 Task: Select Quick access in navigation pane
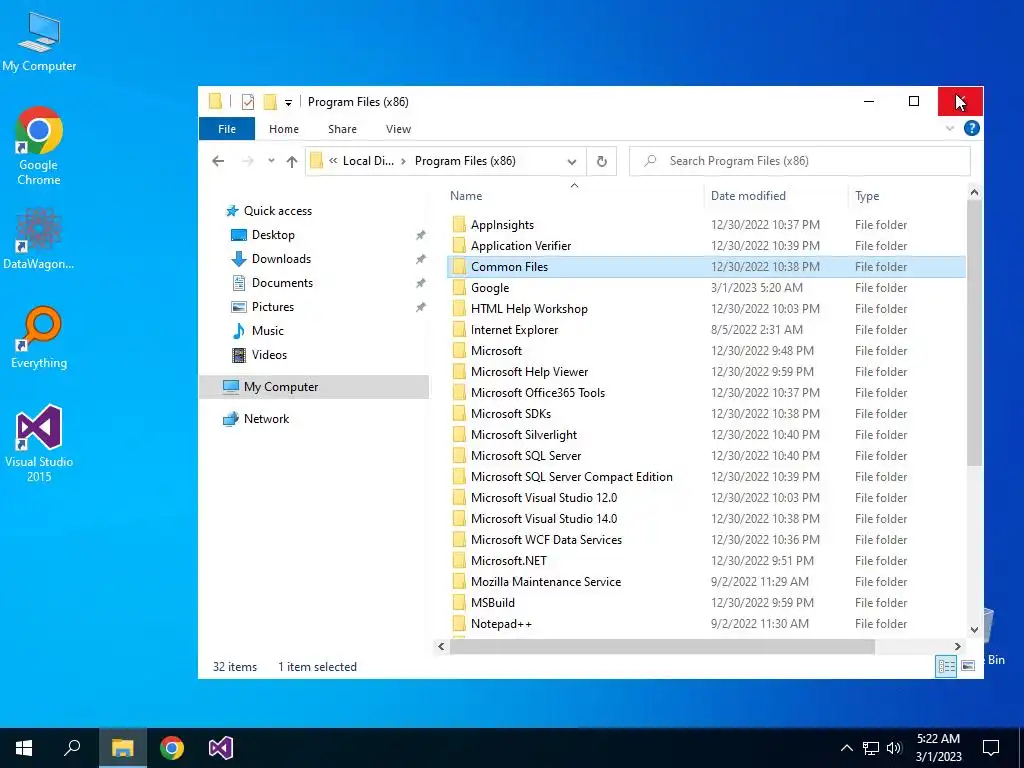click(x=277, y=211)
